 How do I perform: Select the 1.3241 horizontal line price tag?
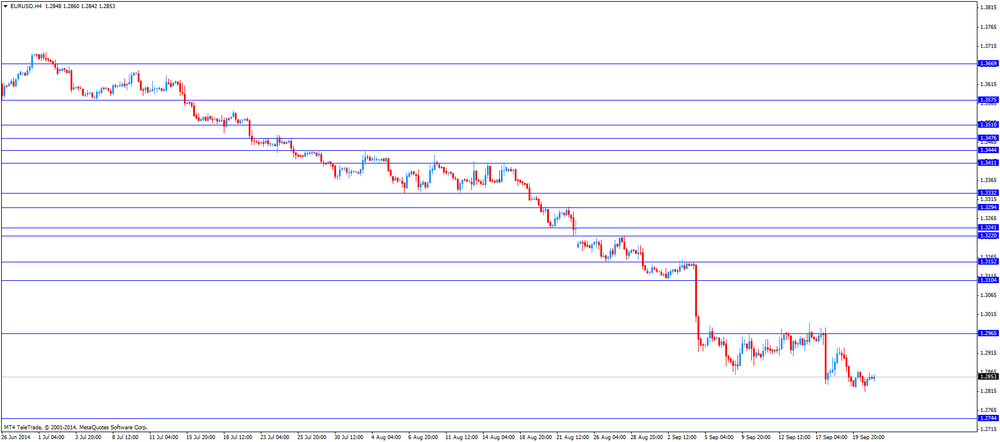pos(988,228)
